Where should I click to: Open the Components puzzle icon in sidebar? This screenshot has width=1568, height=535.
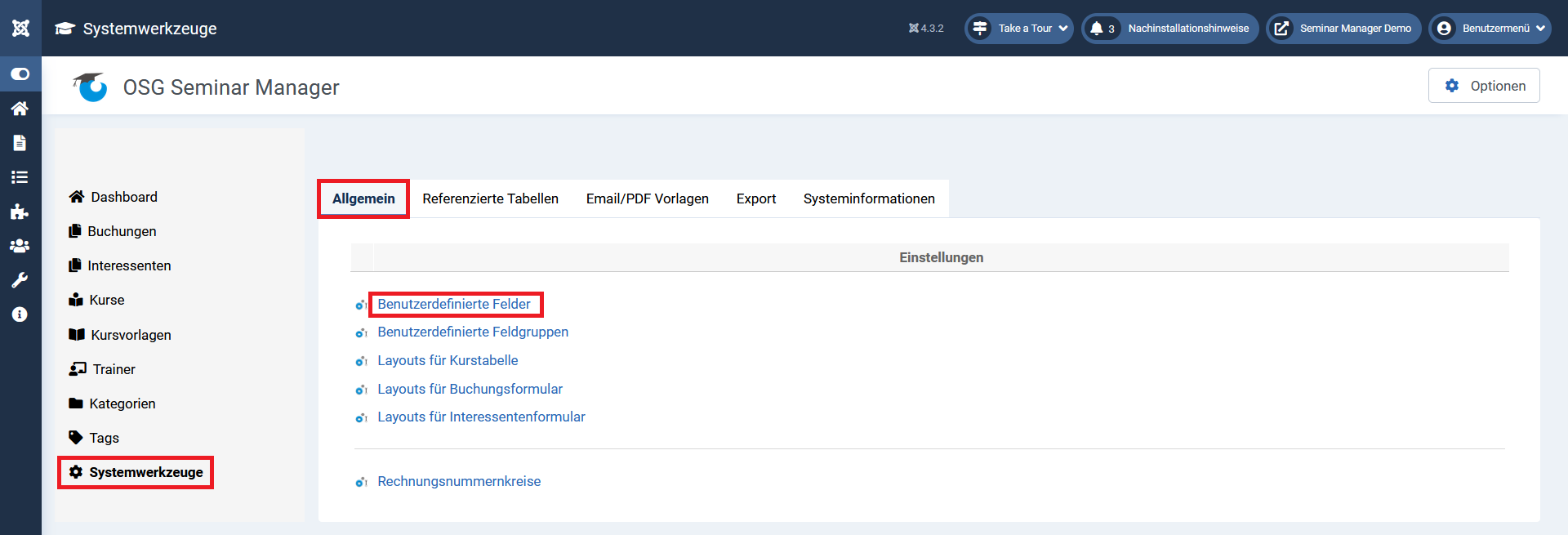click(20, 212)
